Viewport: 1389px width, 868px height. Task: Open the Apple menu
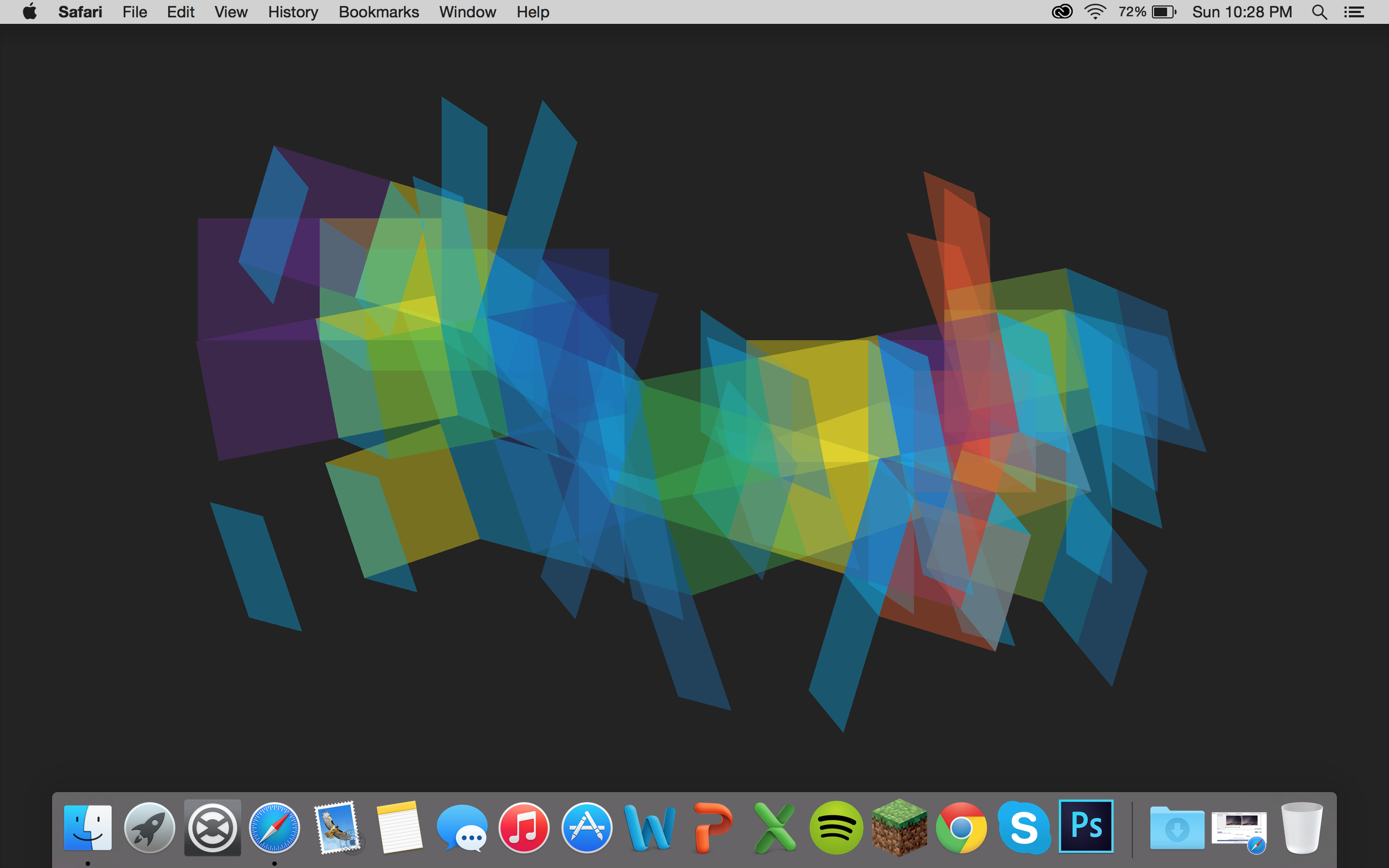click(x=30, y=12)
